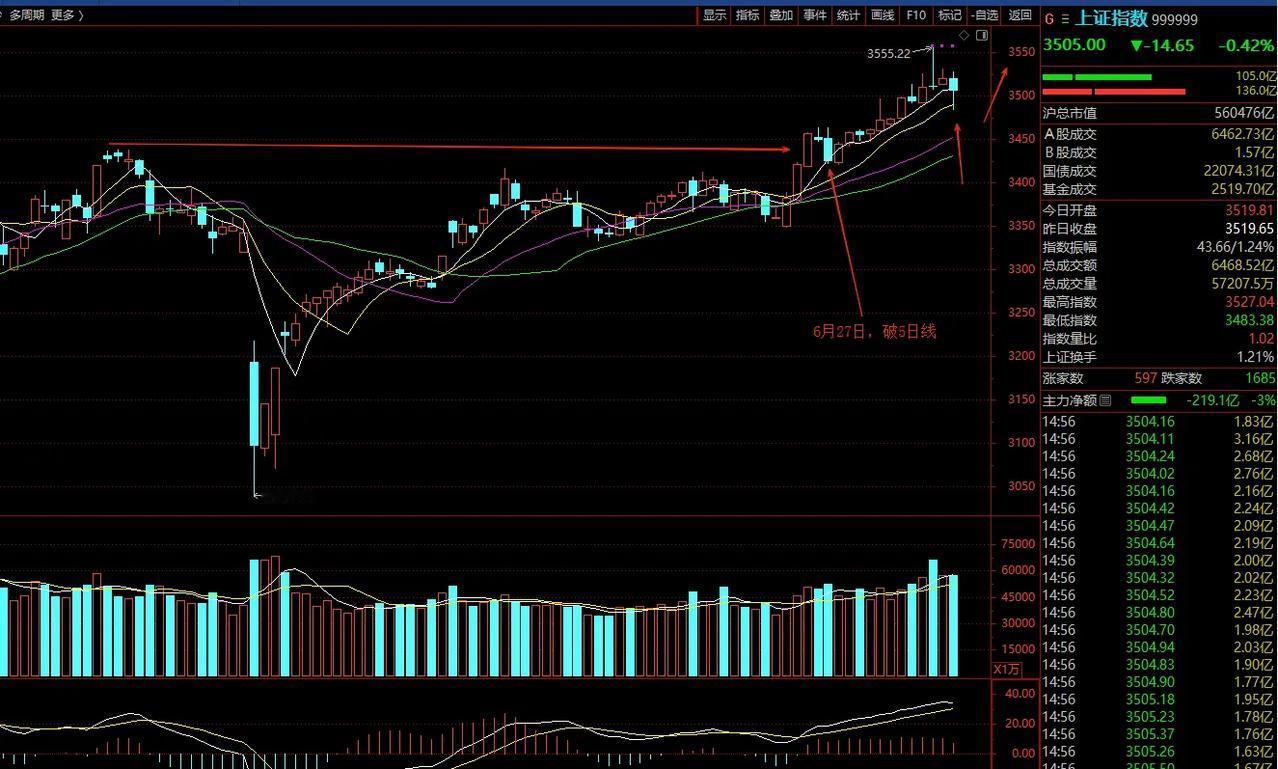Screen dimensions: 1278x769
Task: Click the 返回 back button
Action: pos(1020,15)
